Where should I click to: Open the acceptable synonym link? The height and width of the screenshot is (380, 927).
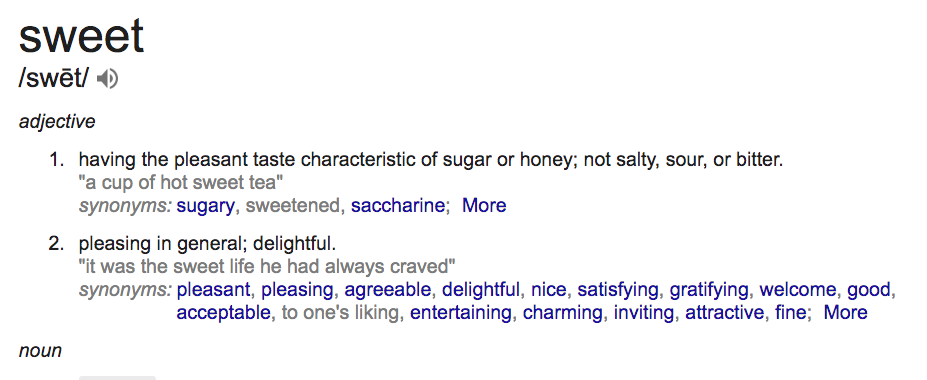point(223,312)
